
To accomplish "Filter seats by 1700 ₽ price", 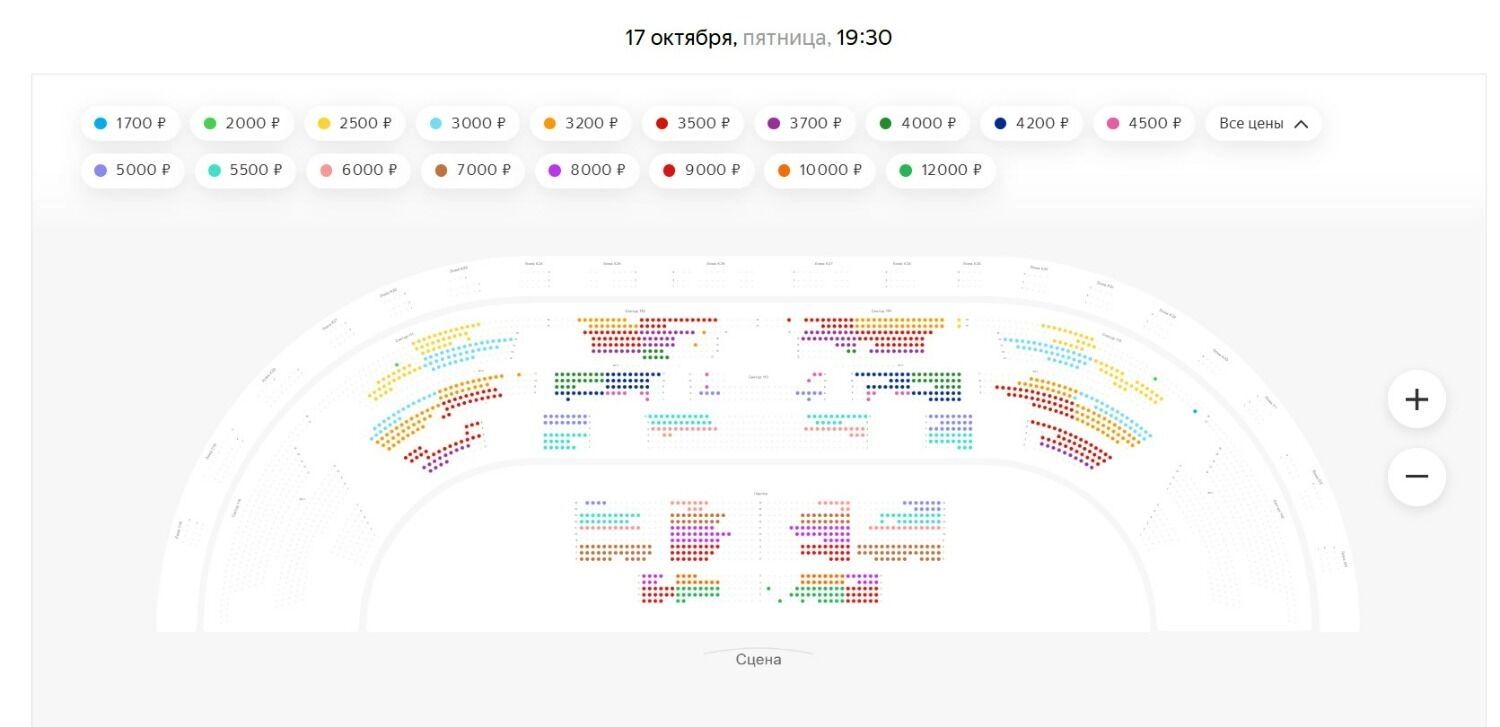I will [x=130, y=124].
